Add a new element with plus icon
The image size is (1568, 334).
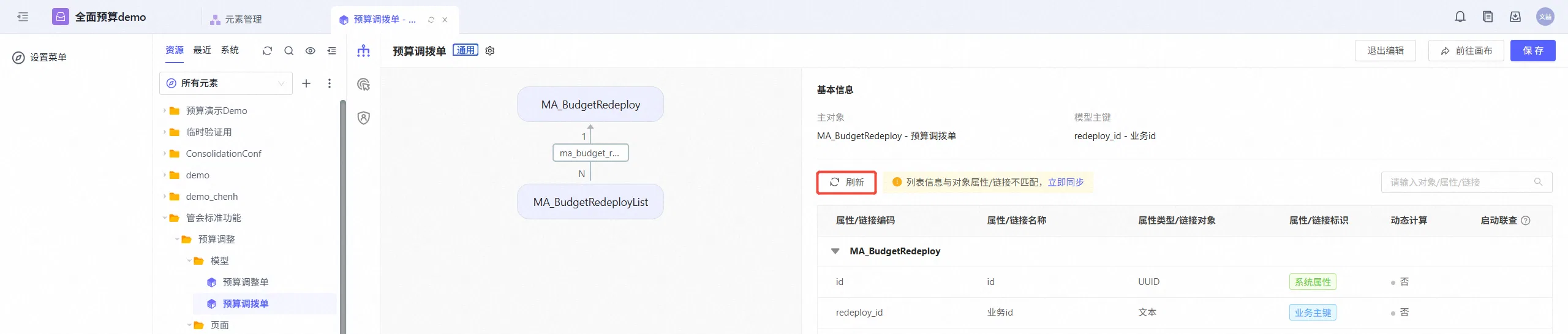pos(306,83)
